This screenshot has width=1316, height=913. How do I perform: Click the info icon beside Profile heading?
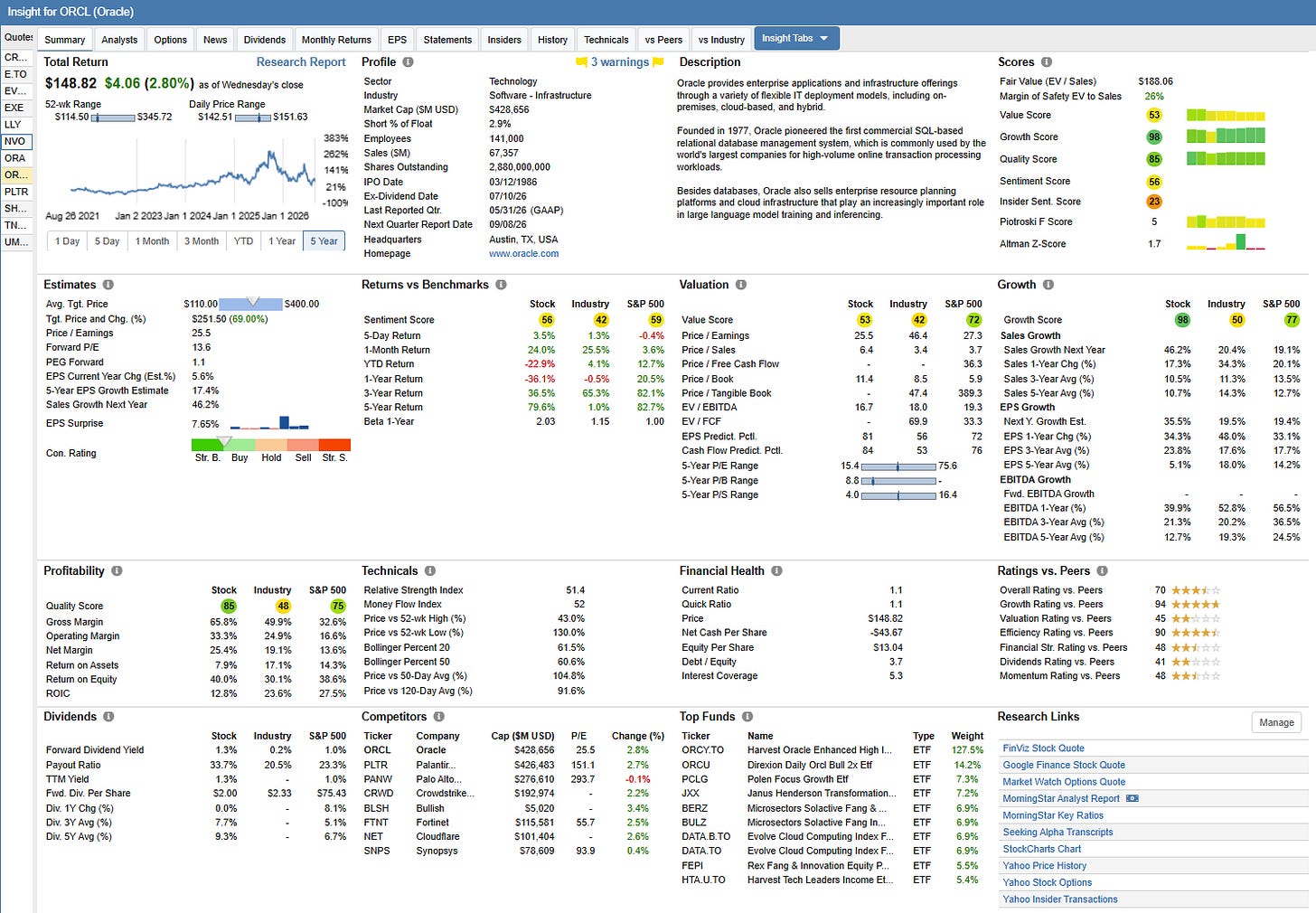(408, 62)
